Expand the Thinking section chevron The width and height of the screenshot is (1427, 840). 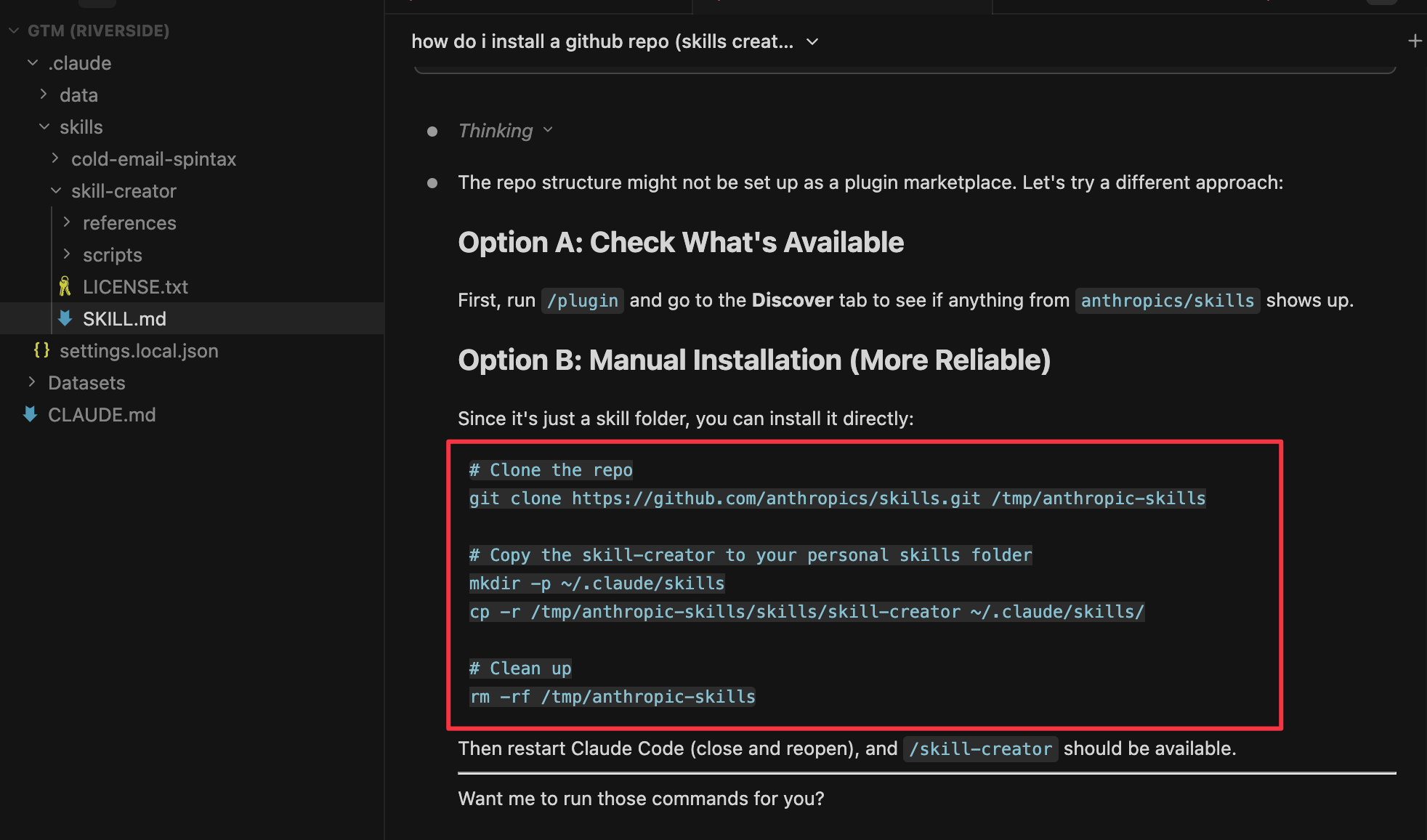click(548, 130)
